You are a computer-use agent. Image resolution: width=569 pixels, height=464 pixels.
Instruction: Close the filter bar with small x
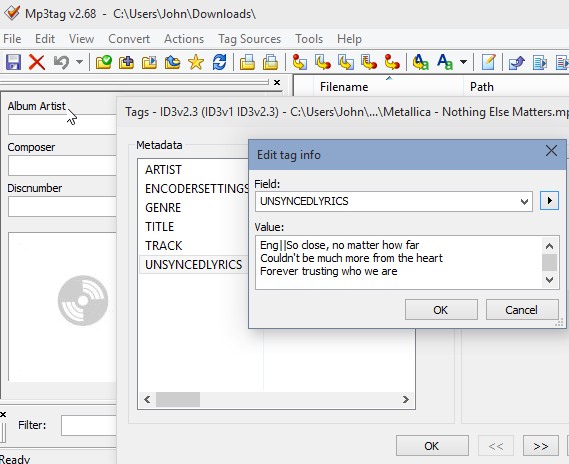pyautogui.click(x=3, y=414)
